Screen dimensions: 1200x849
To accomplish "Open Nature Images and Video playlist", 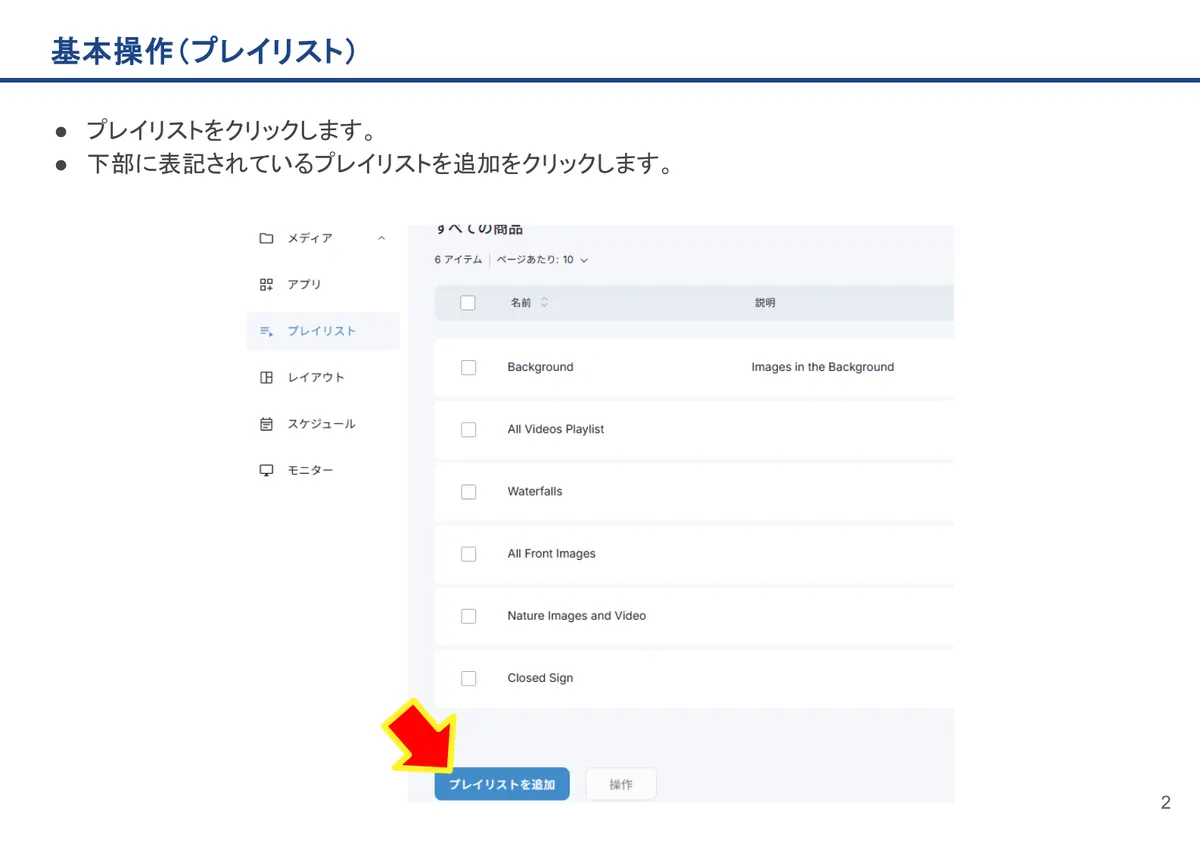I will pyautogui.click(x=577, y=616).
